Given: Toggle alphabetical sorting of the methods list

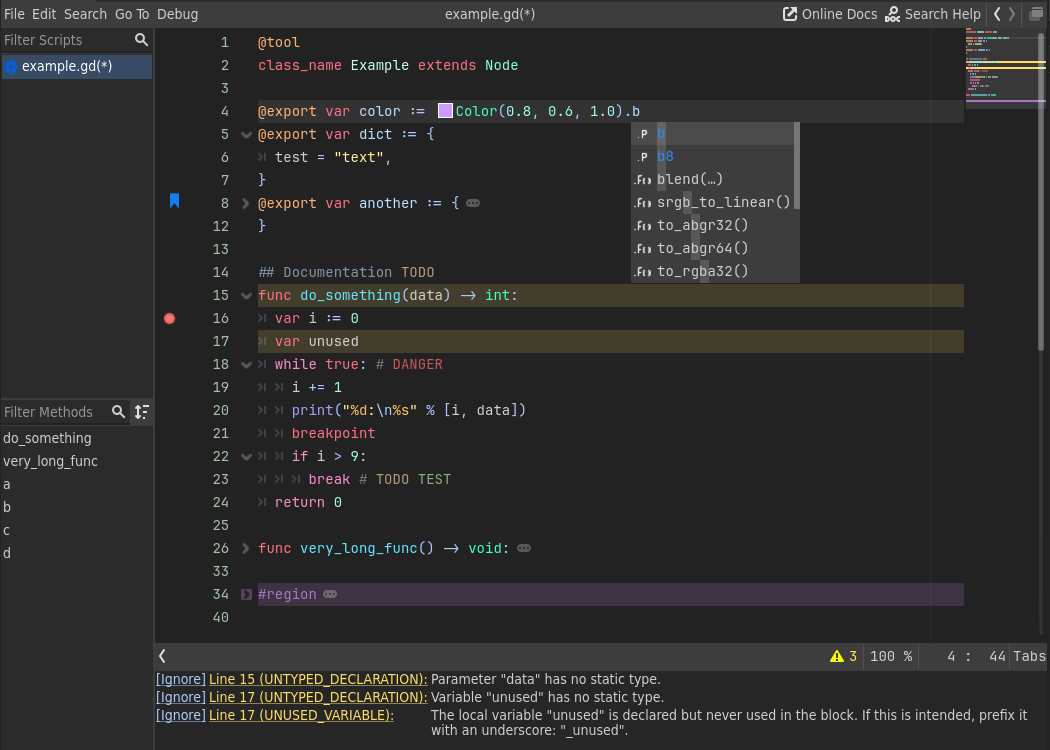Looking at the screenshot, I should pyautogui.click(x=141, y=412).
